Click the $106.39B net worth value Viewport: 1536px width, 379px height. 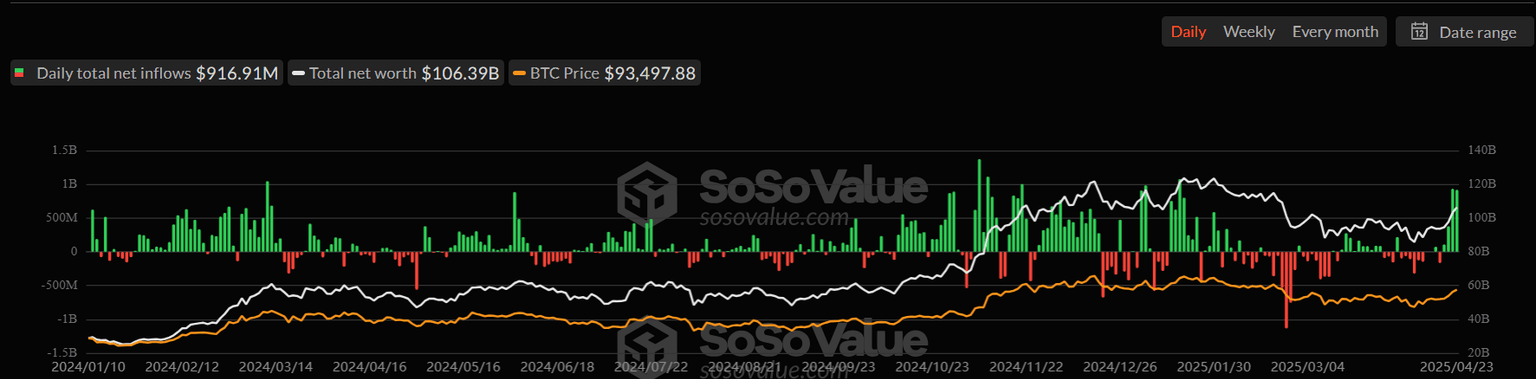click(x=460, y=73)
